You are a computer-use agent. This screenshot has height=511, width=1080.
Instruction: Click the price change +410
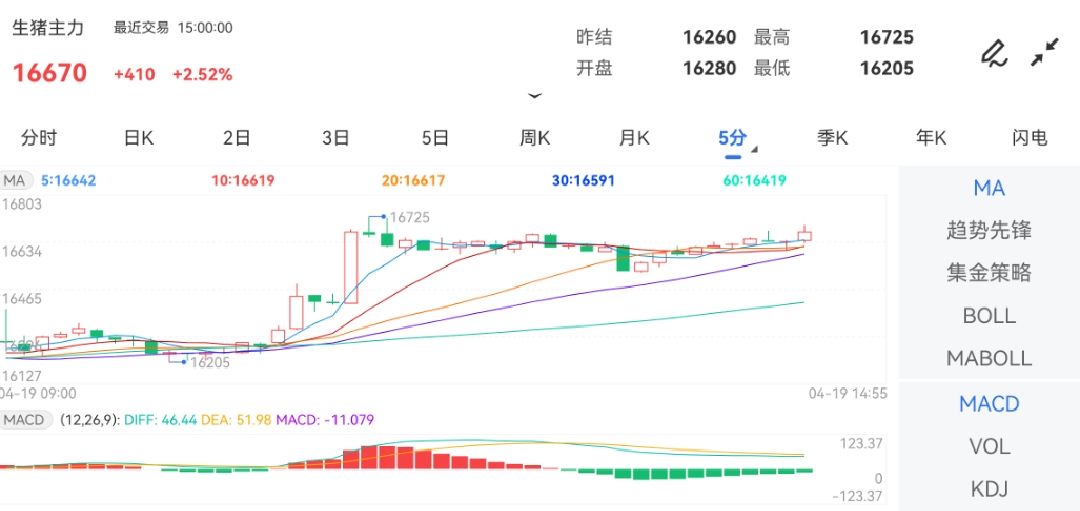tap(134, 74)
